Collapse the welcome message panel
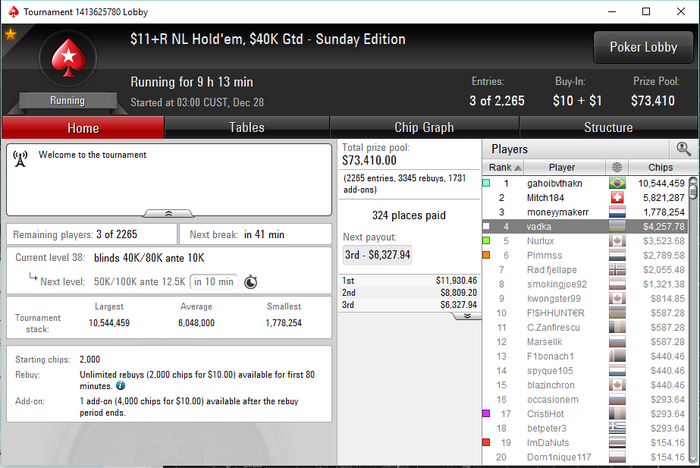The image size is (700, 468). pyautogui.click(x=168, y=213)
